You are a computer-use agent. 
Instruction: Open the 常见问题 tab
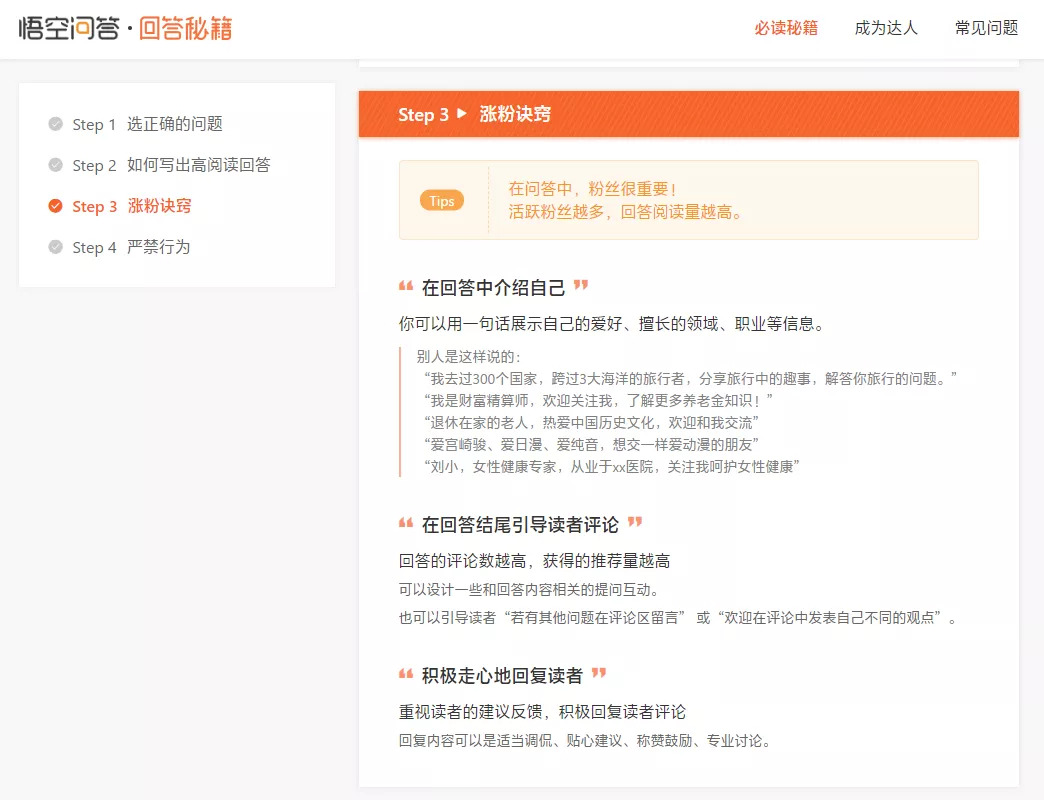click(986, 28)
